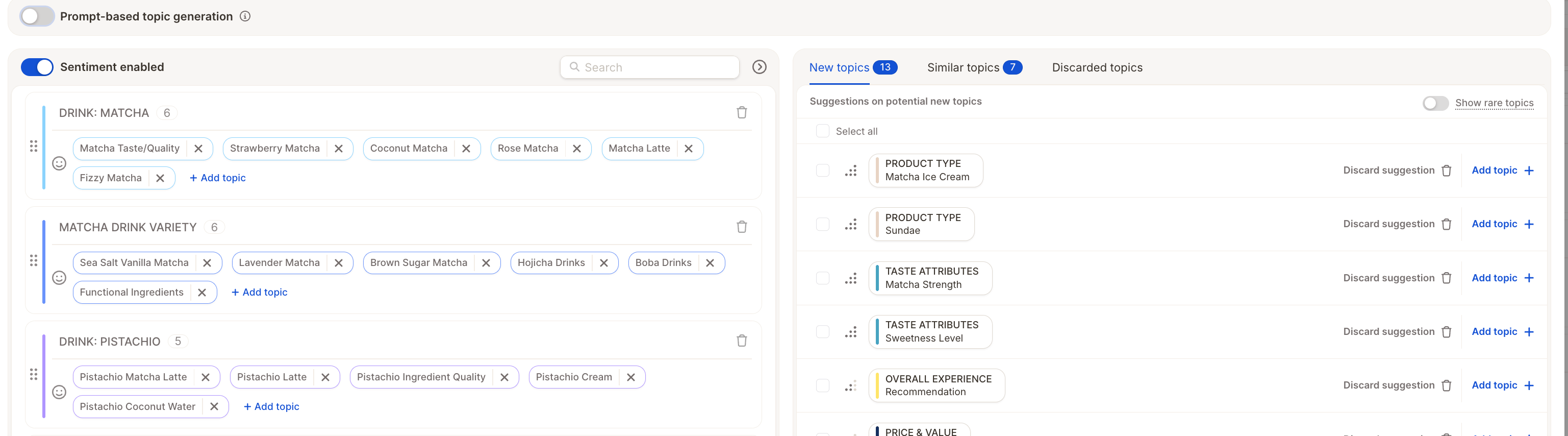Grab the drag handle of DRINK: MATCHA group
Viewport: 1568px width, 436px height.
click(34, 146)
